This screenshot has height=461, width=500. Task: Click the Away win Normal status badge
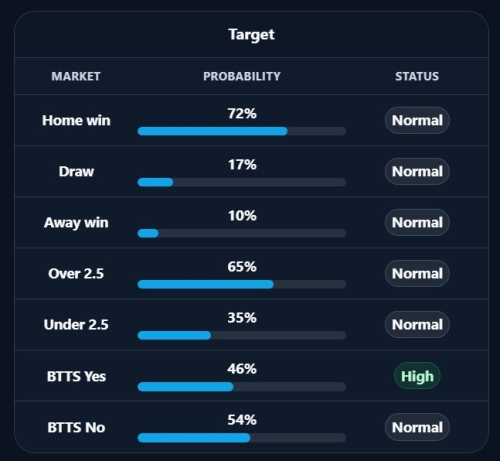click(x=417, y=222)
